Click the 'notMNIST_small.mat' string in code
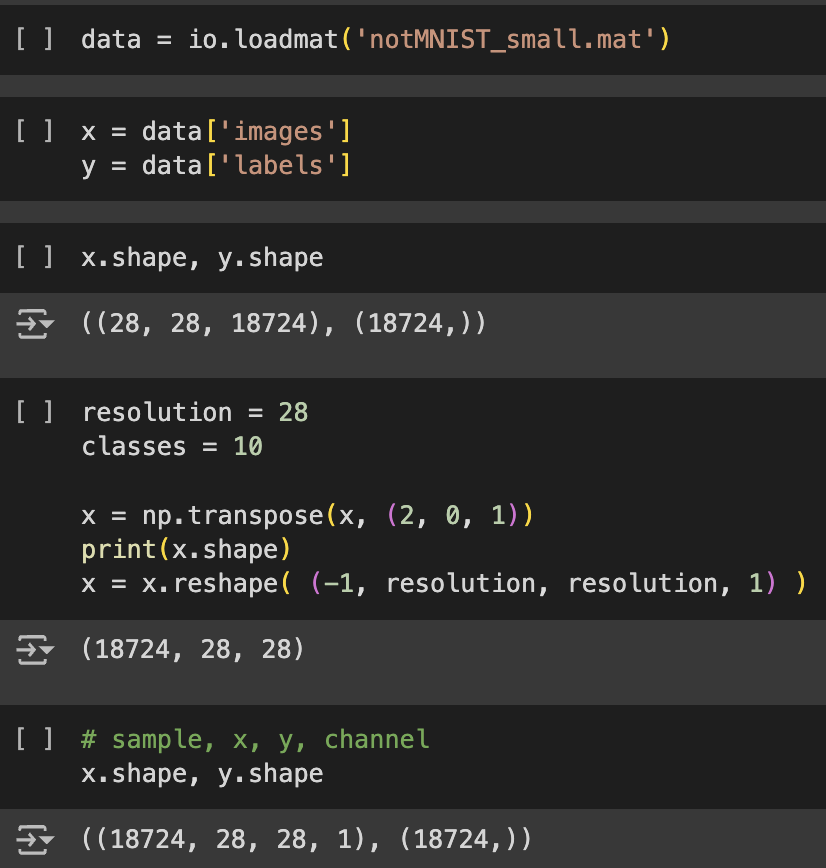 pos(505,40)
